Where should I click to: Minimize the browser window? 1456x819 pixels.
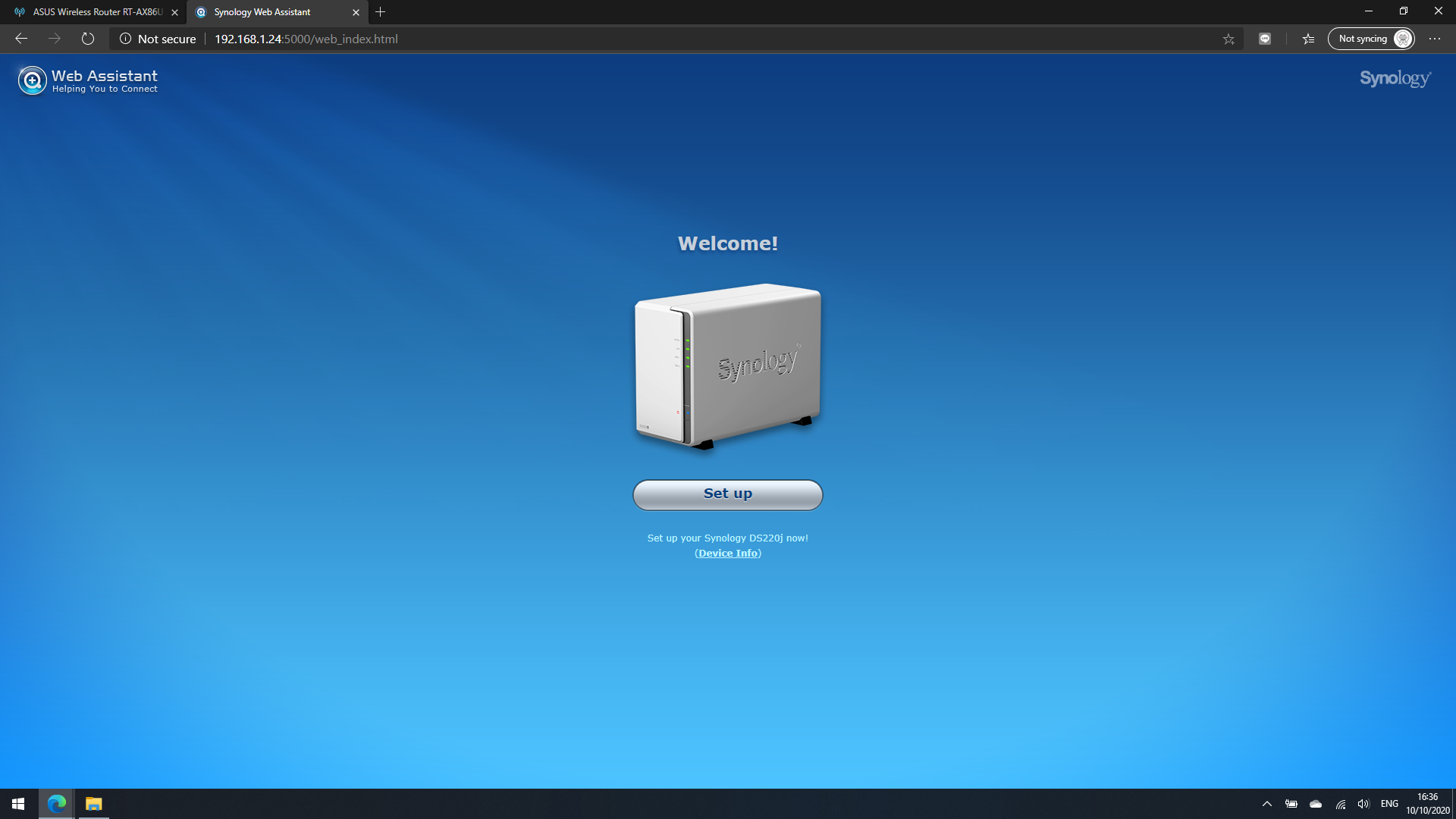(x=1369, y=11)
